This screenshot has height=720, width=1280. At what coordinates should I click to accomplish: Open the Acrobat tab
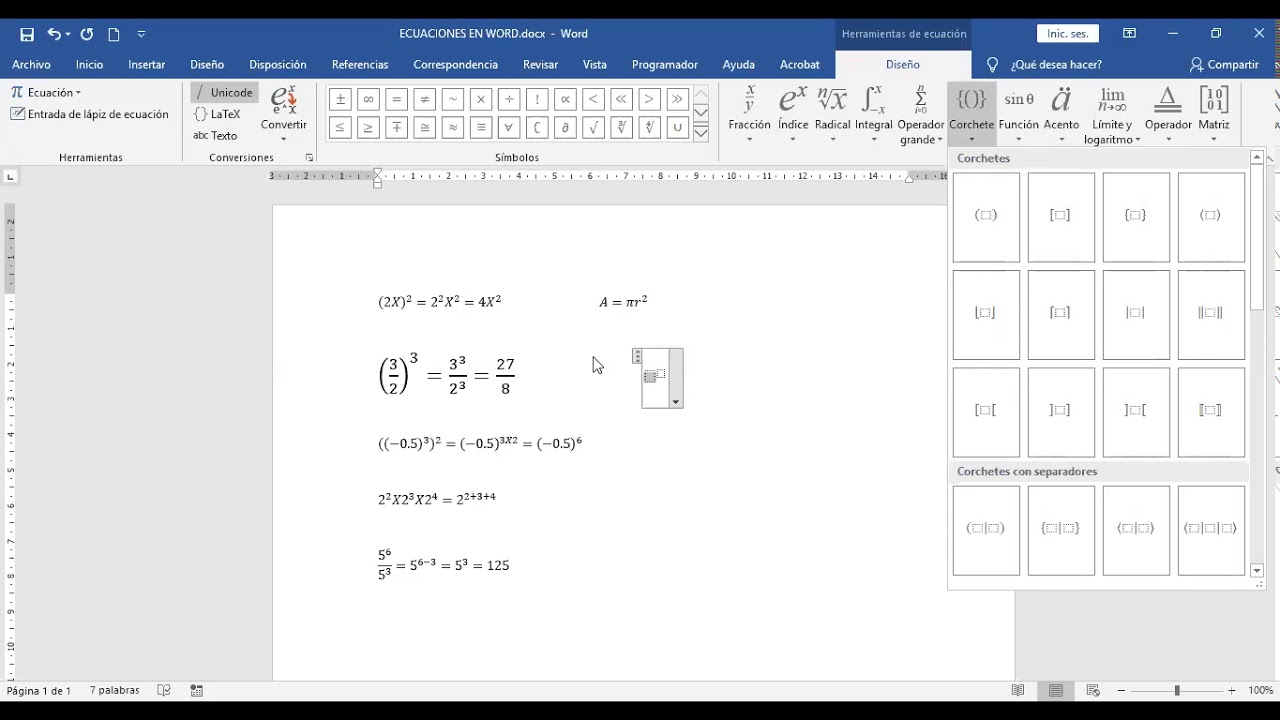click(800, 64)
